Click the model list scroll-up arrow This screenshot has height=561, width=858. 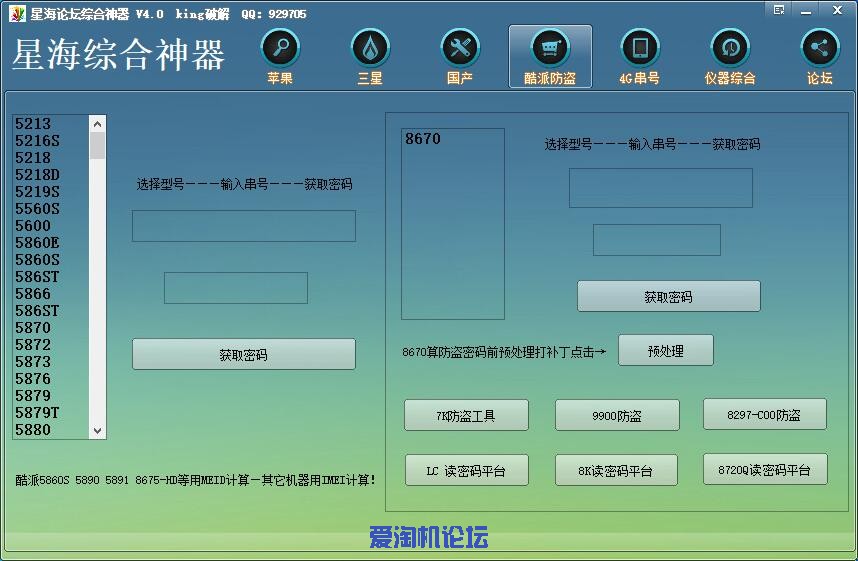coord(97,124)
